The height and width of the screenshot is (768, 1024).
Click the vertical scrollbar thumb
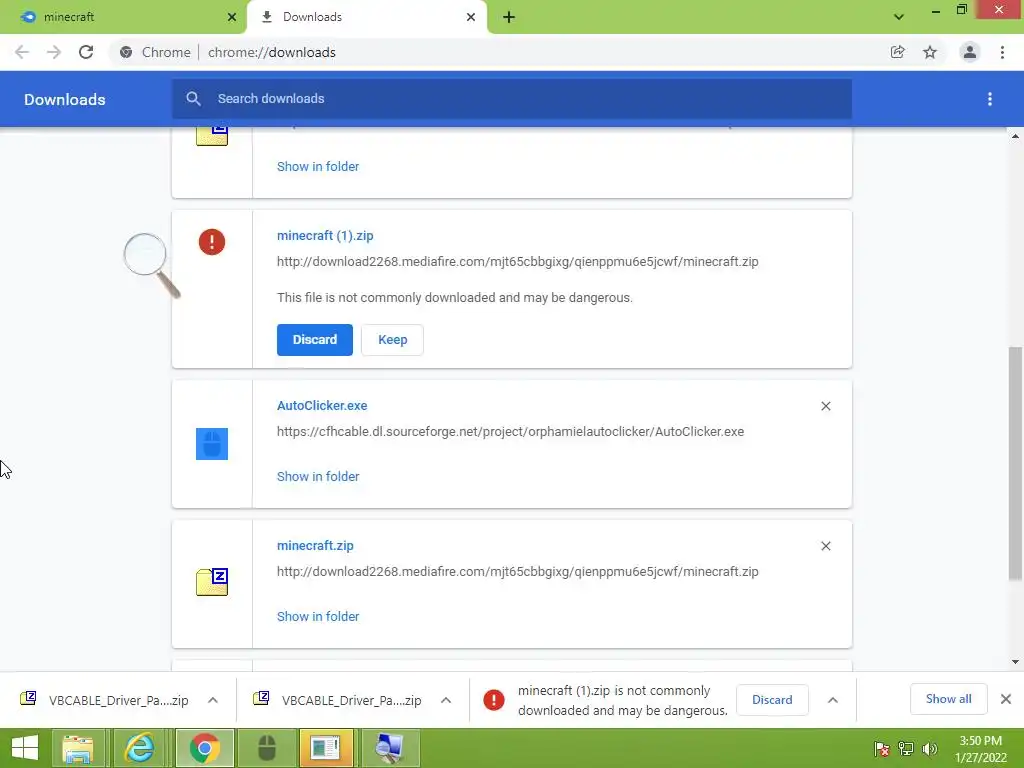point(1015,464)
